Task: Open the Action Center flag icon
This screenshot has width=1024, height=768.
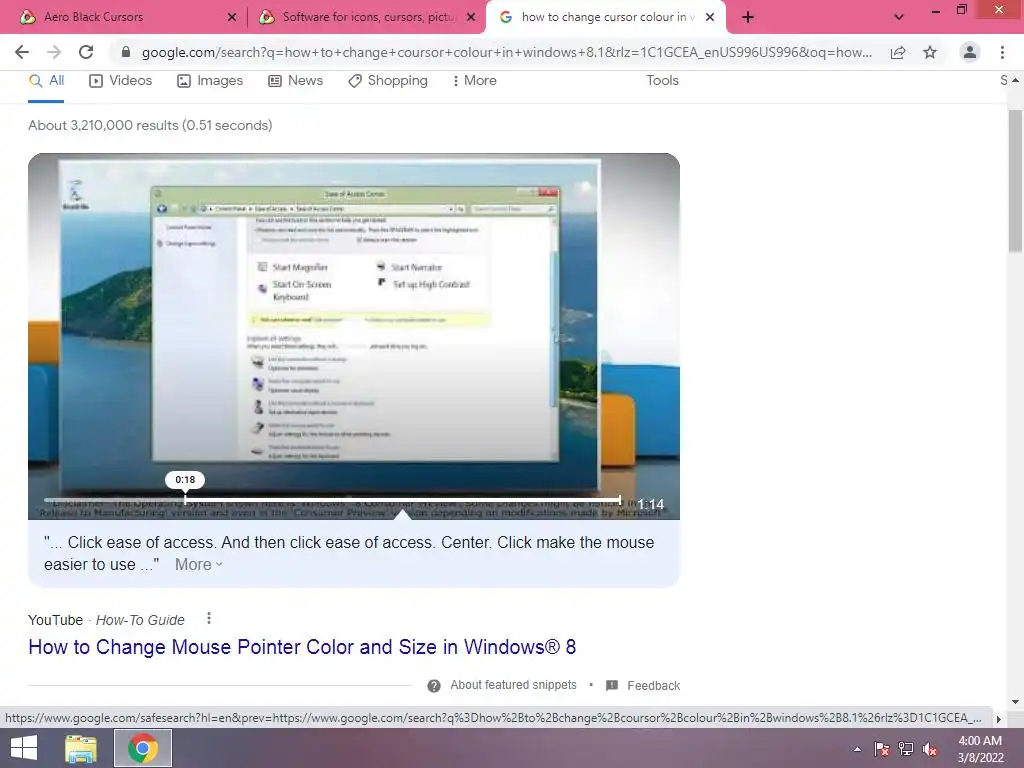Action: [x=882, y=749]
